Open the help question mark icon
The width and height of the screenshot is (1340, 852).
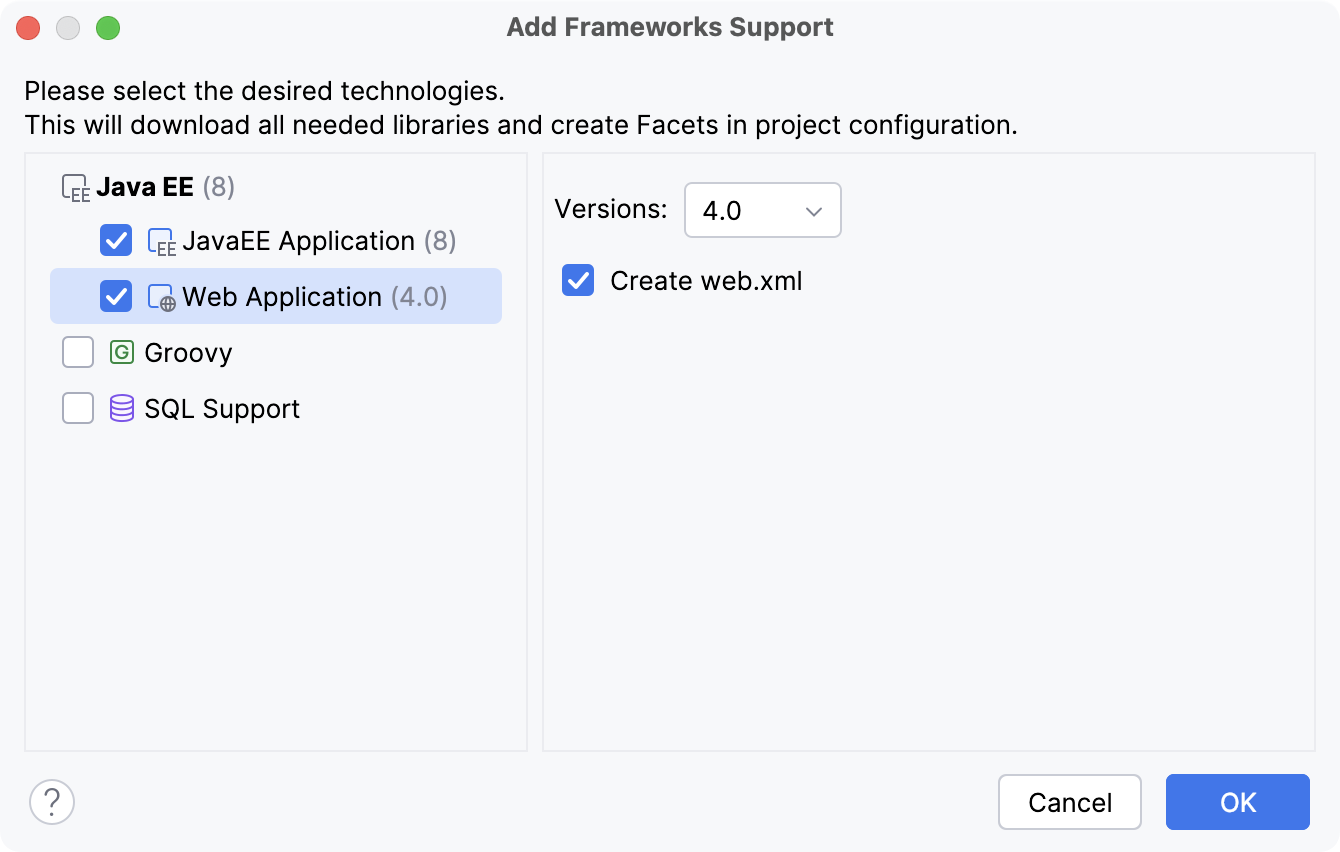coord(52,802)
